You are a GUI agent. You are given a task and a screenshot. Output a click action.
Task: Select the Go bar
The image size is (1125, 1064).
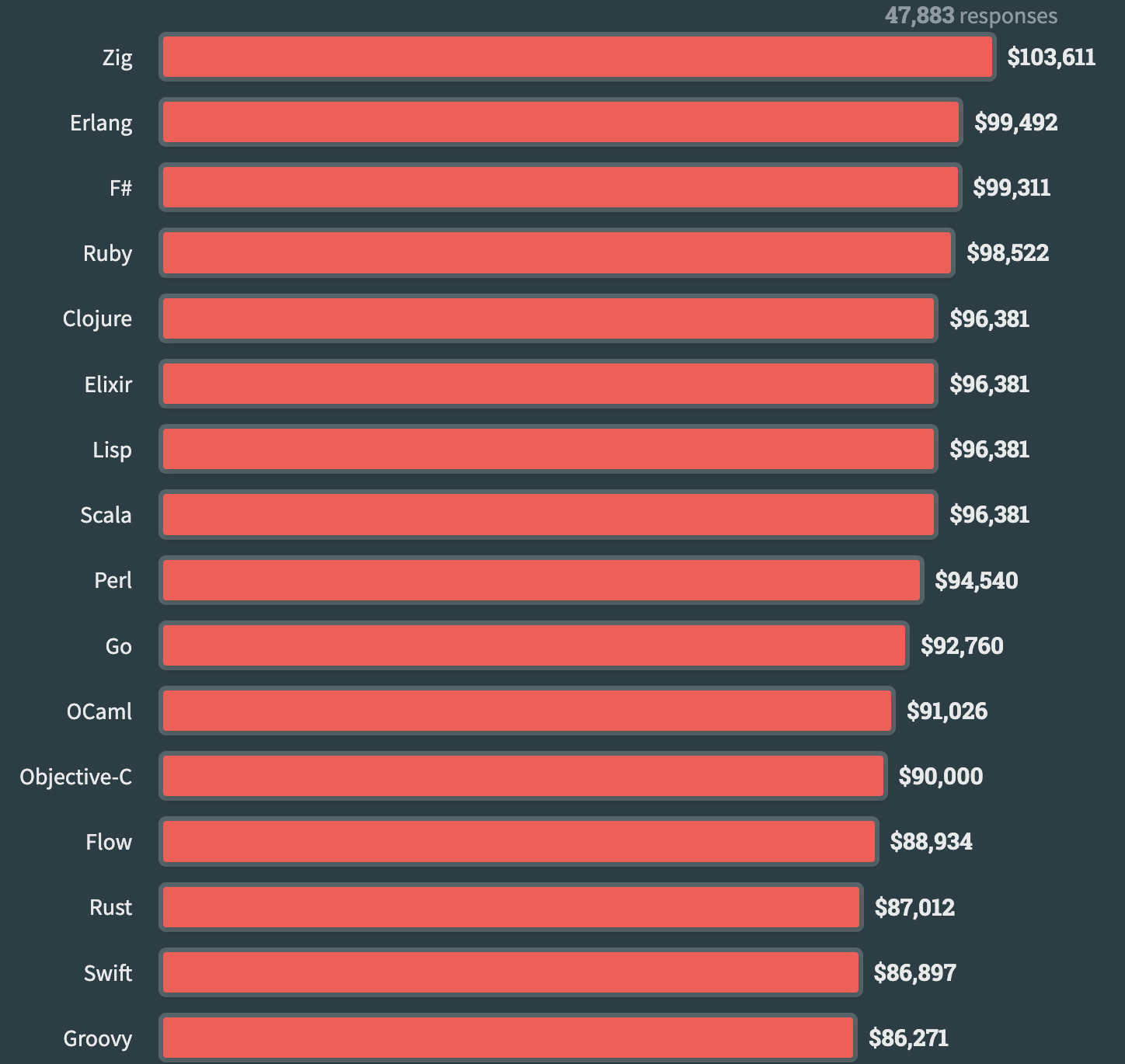click(x=534, y=645)
